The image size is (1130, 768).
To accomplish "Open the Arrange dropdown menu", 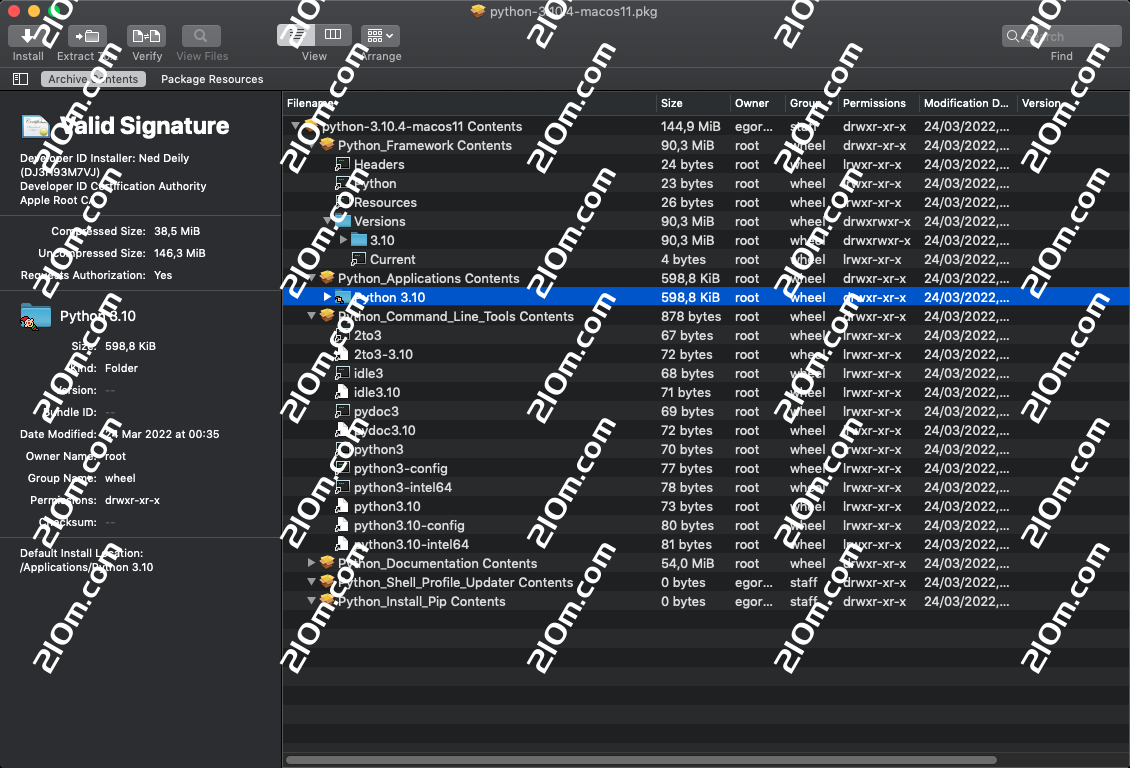I will point(380,36).
